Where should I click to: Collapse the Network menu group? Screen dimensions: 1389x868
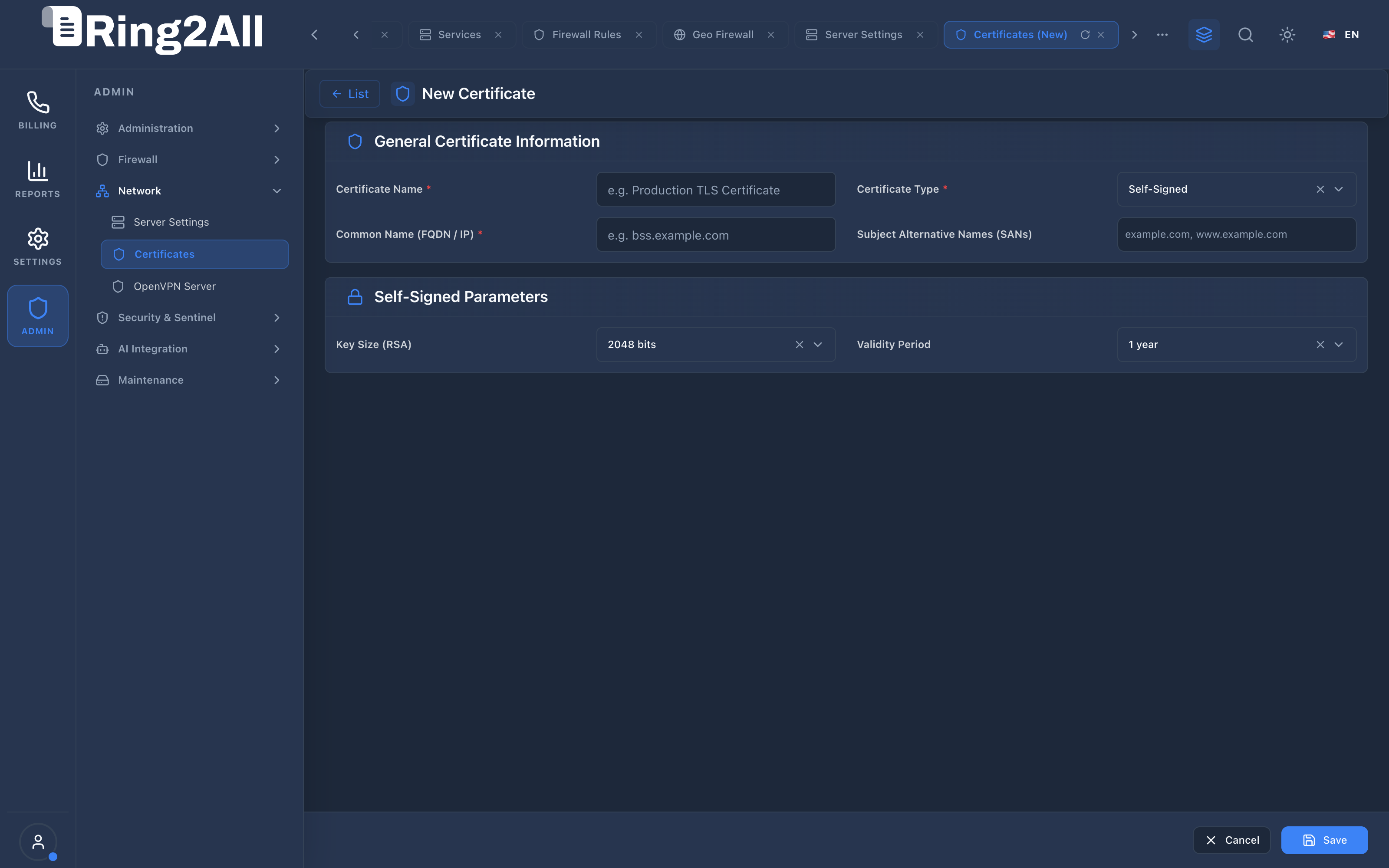189,191
